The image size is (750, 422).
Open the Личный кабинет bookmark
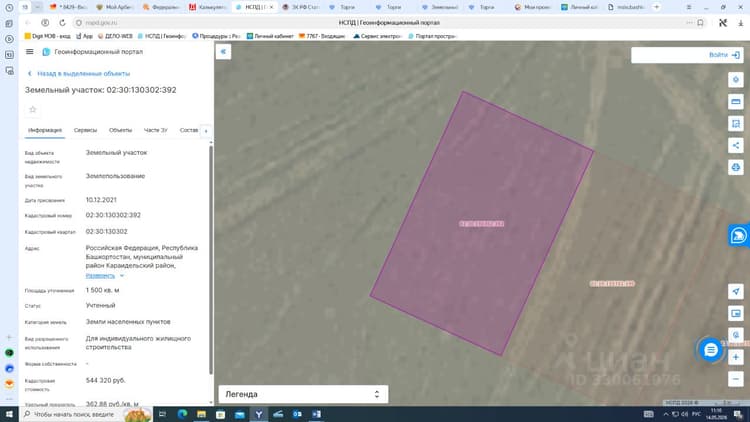(270, 36)
